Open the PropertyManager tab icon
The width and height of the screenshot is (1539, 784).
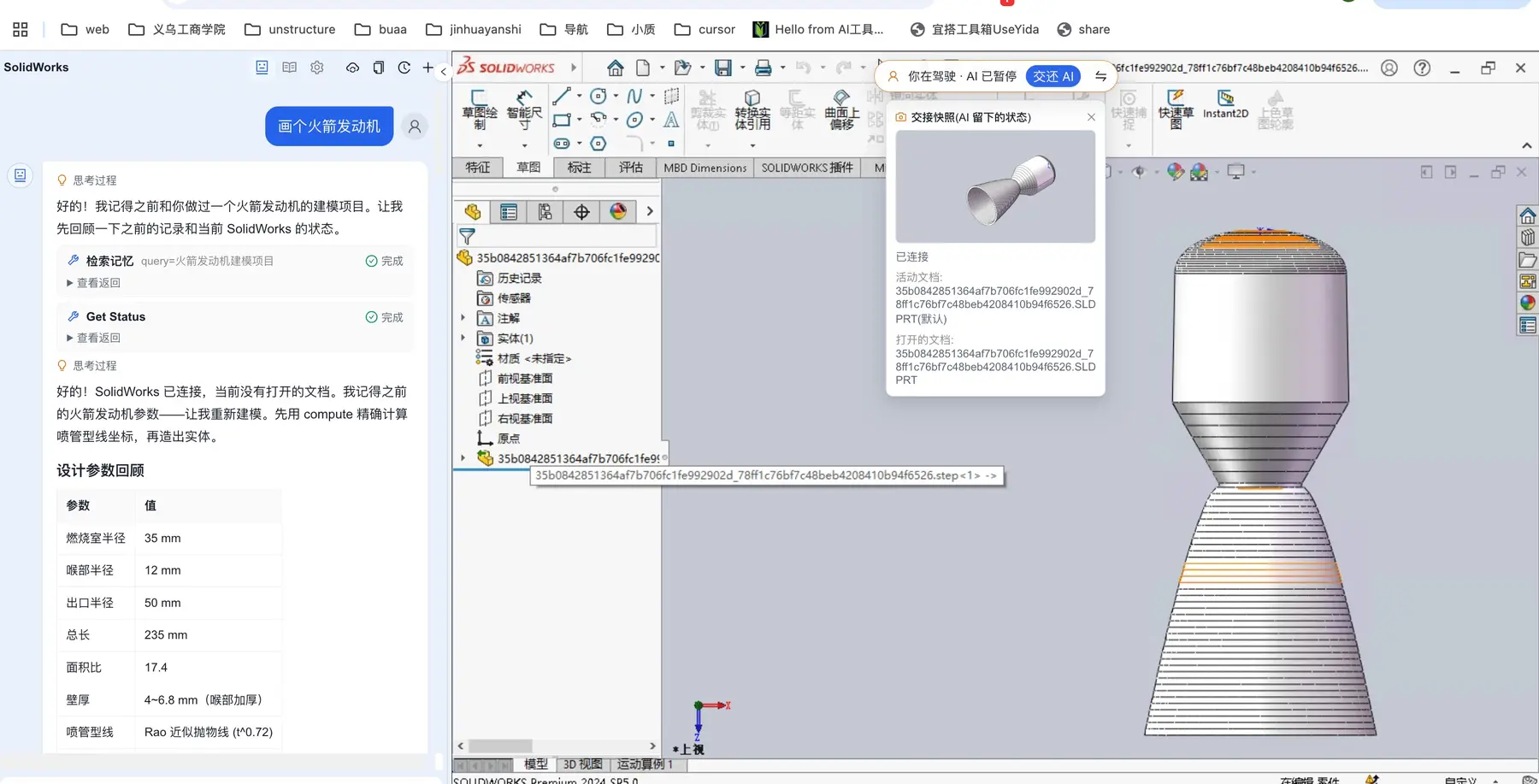pyautogui.click(x=509, y=211)
